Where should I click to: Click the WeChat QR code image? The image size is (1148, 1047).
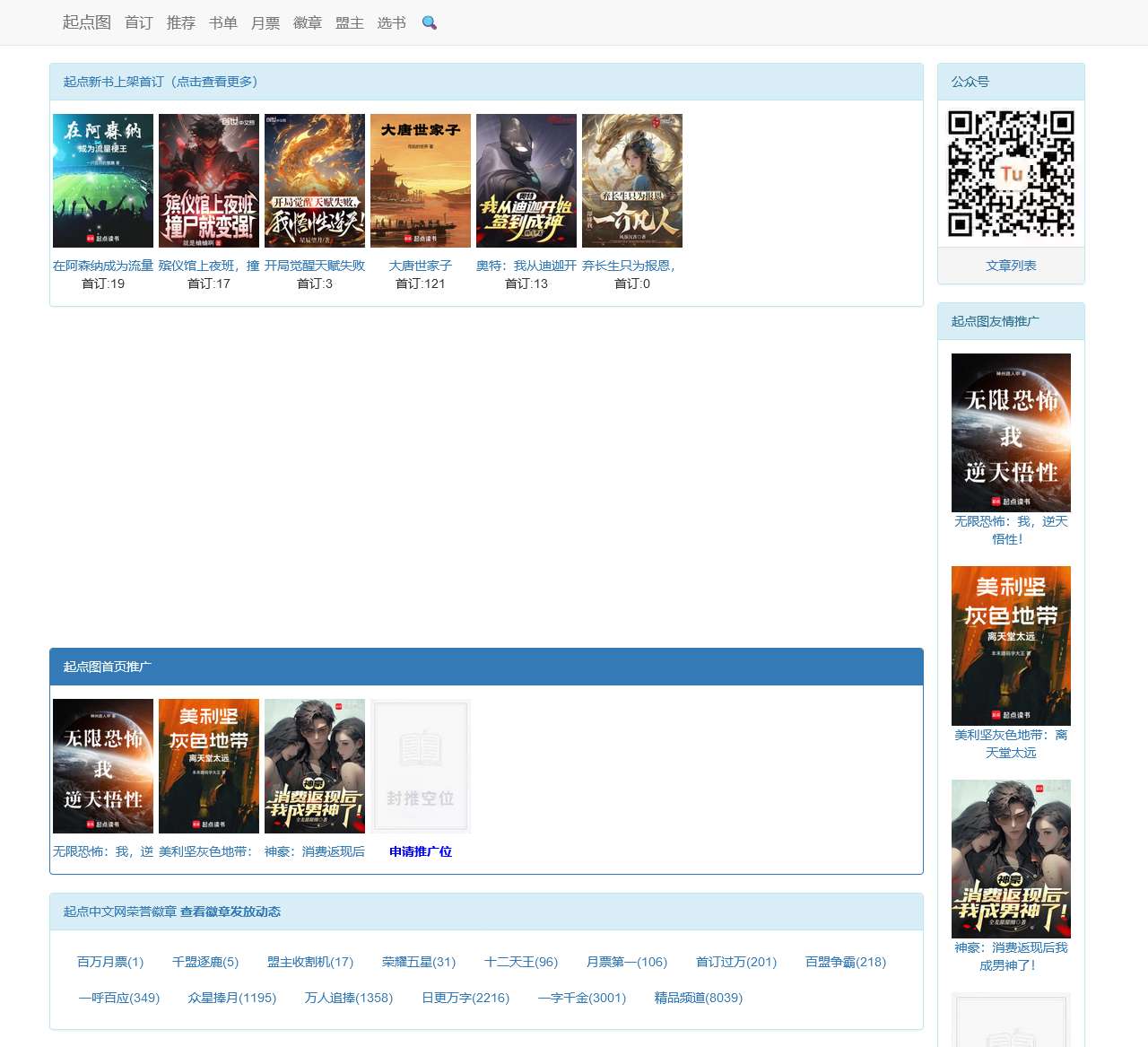tap(1011, 173)
